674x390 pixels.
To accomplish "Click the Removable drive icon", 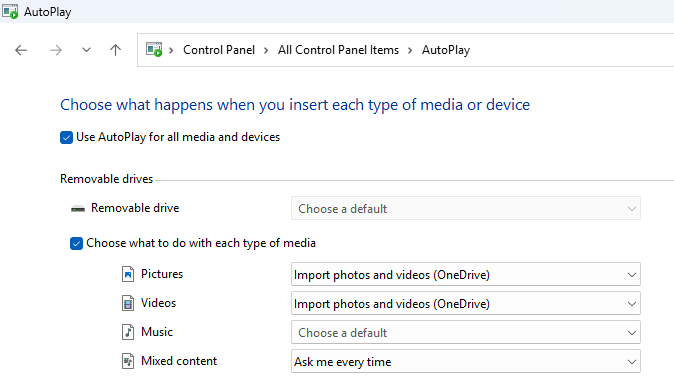I will pos(78,209).
